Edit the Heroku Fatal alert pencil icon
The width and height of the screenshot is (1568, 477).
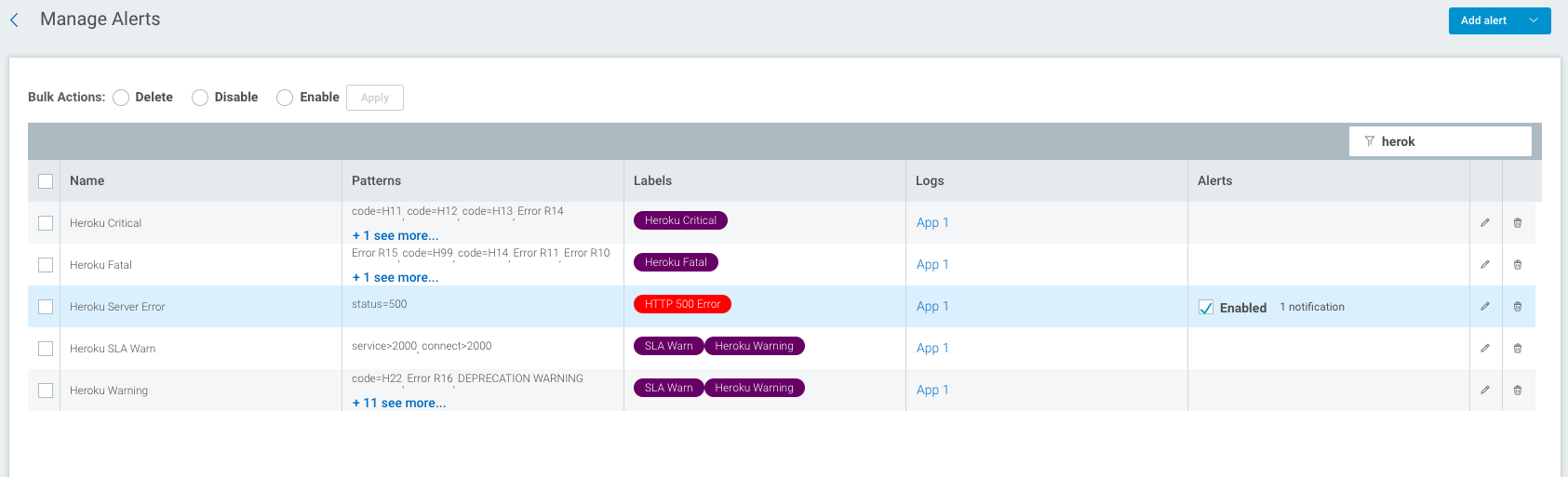(1485, 265)
